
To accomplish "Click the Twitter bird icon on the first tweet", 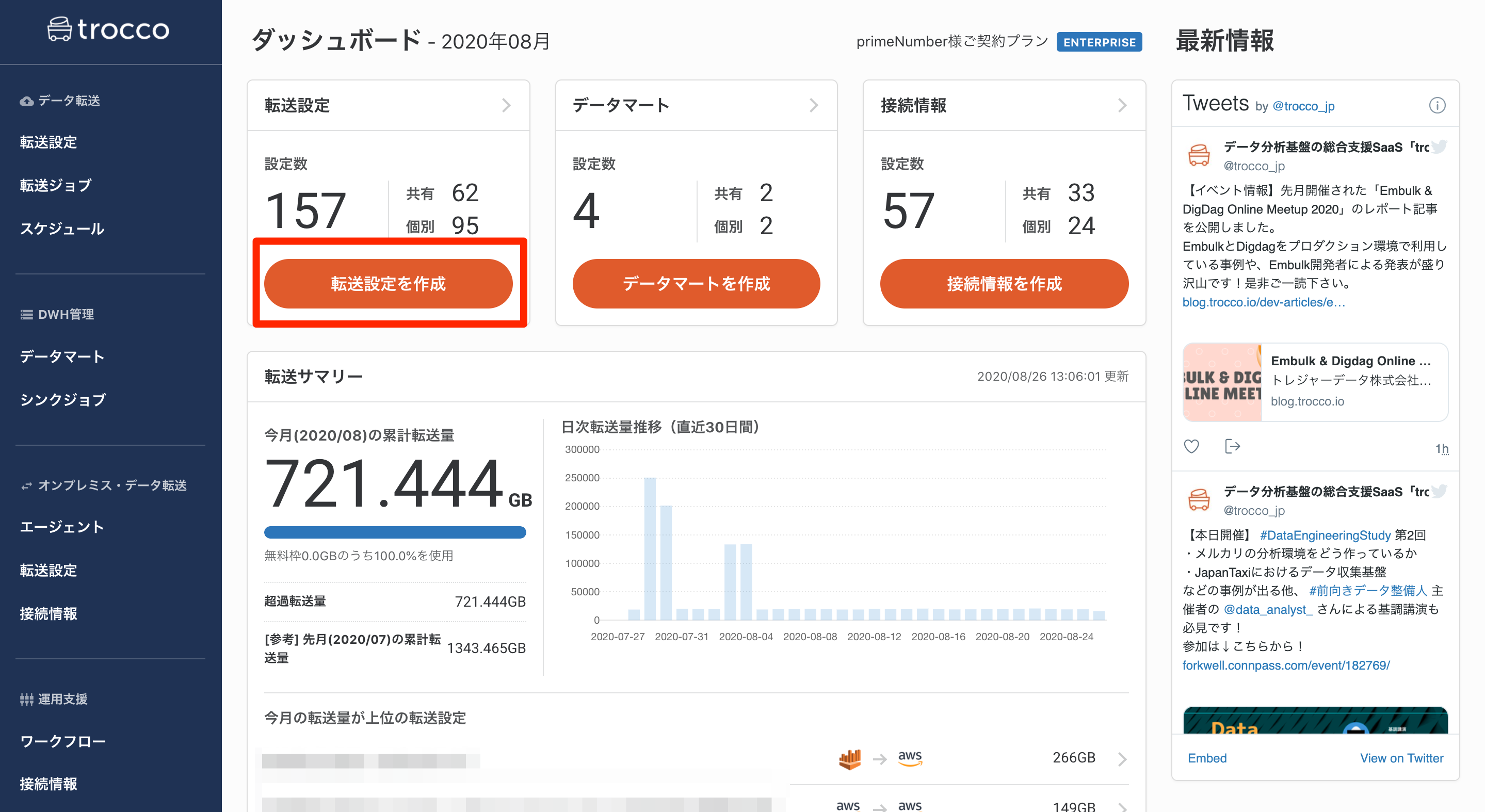I will [1440, 147].
